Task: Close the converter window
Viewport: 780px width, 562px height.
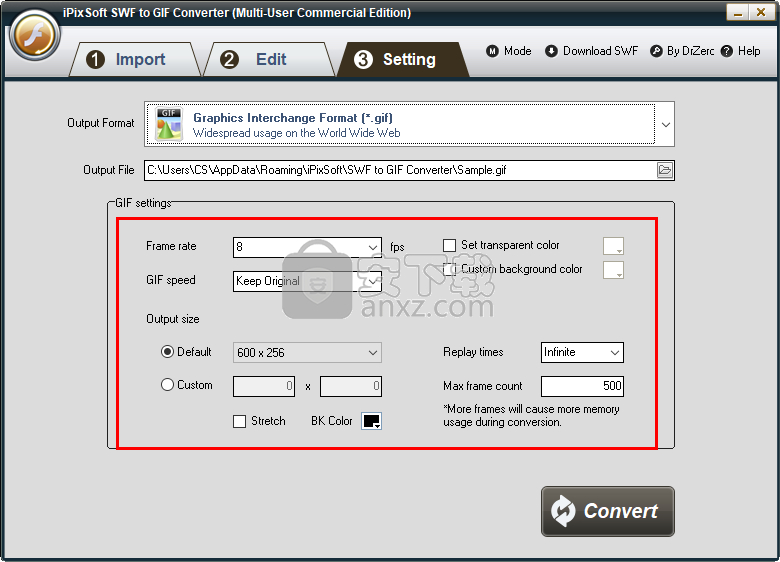Action: click(x=761, y=12)
